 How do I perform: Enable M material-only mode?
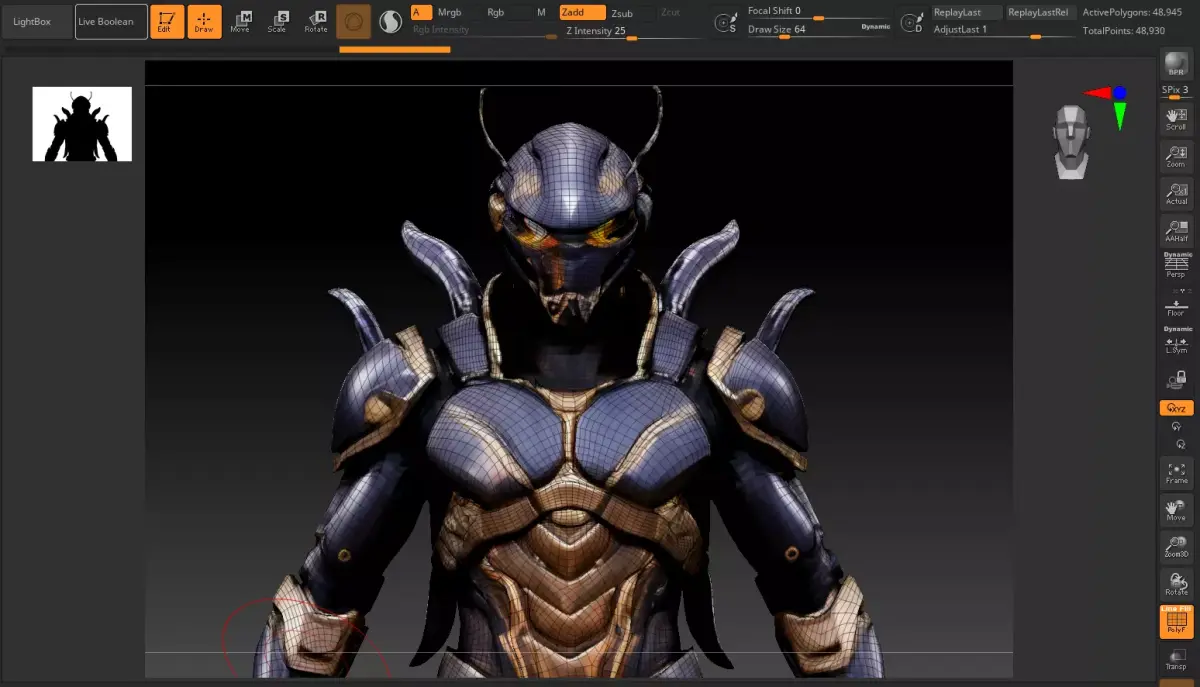pos(542,13)
